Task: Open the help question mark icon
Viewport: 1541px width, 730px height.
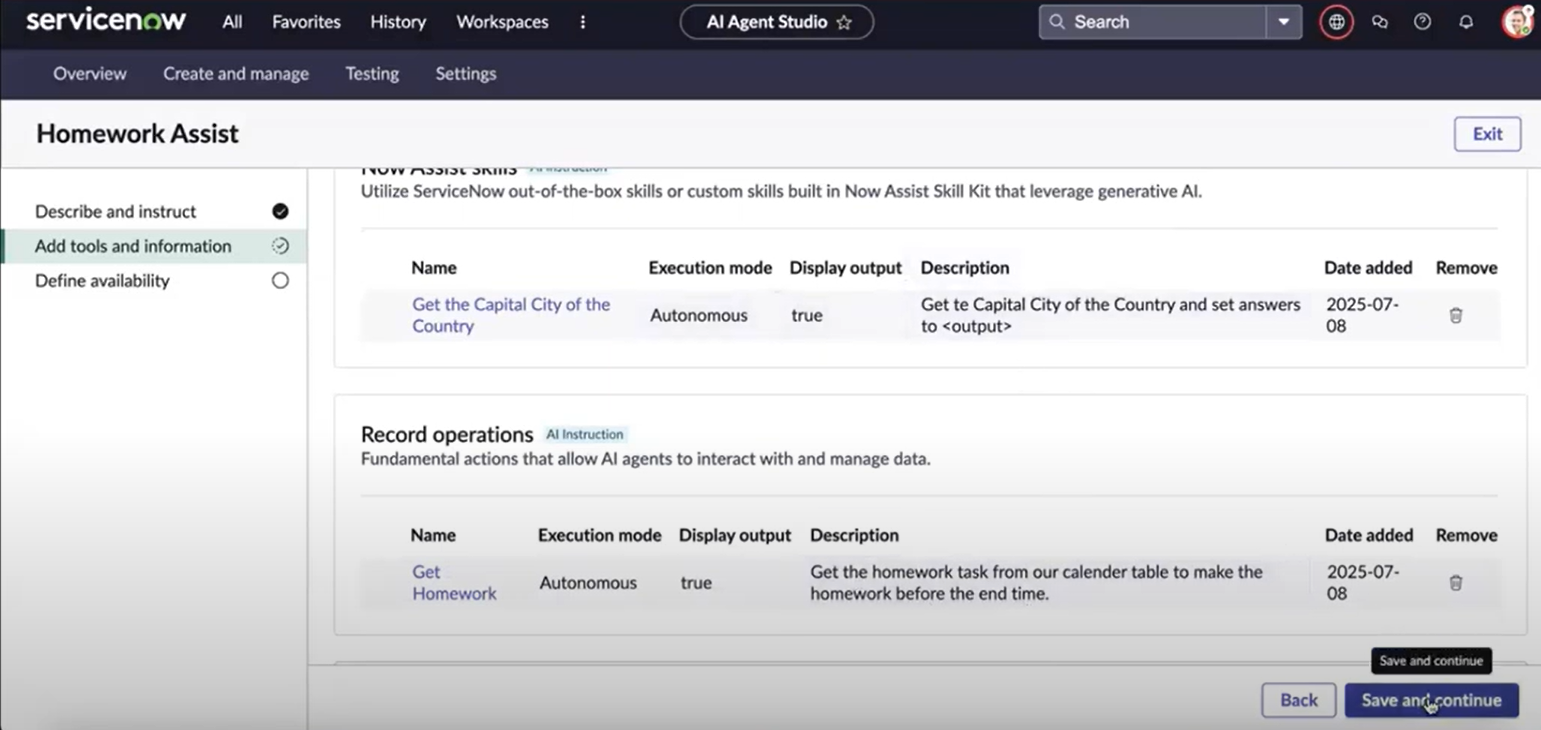Action: pyautogui.click(x=1422, y=22)
